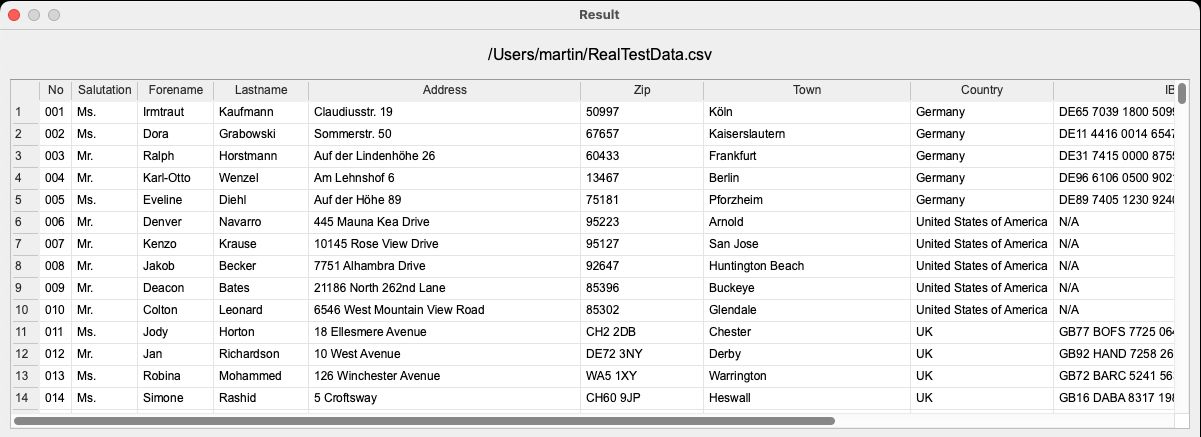Click 21186 North 262nd Lane cell
Image resolution: width=1201 pixels, height=437 pixels.
point(445,288)
